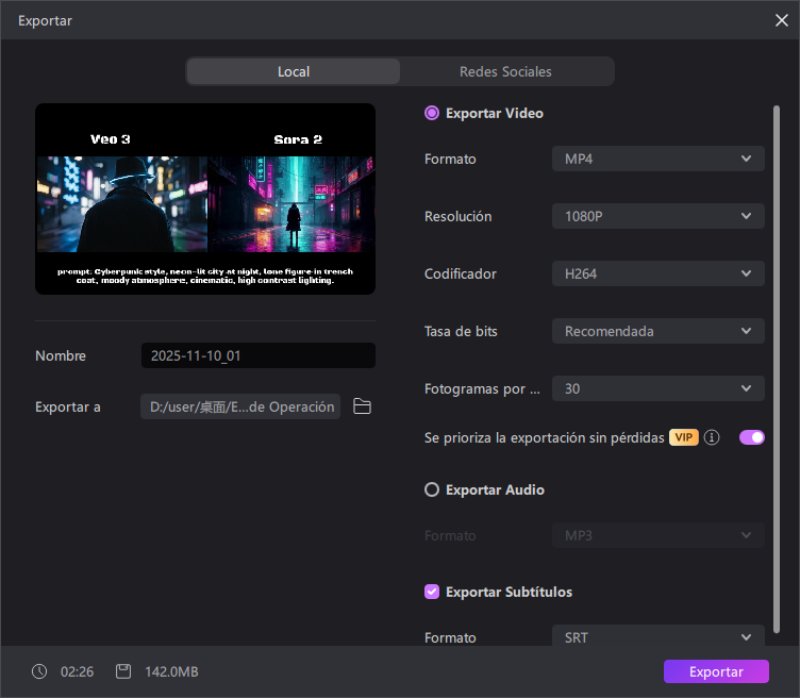800x698 pixels.
Task: Click the clock duration icon
Action: (39, 672)
